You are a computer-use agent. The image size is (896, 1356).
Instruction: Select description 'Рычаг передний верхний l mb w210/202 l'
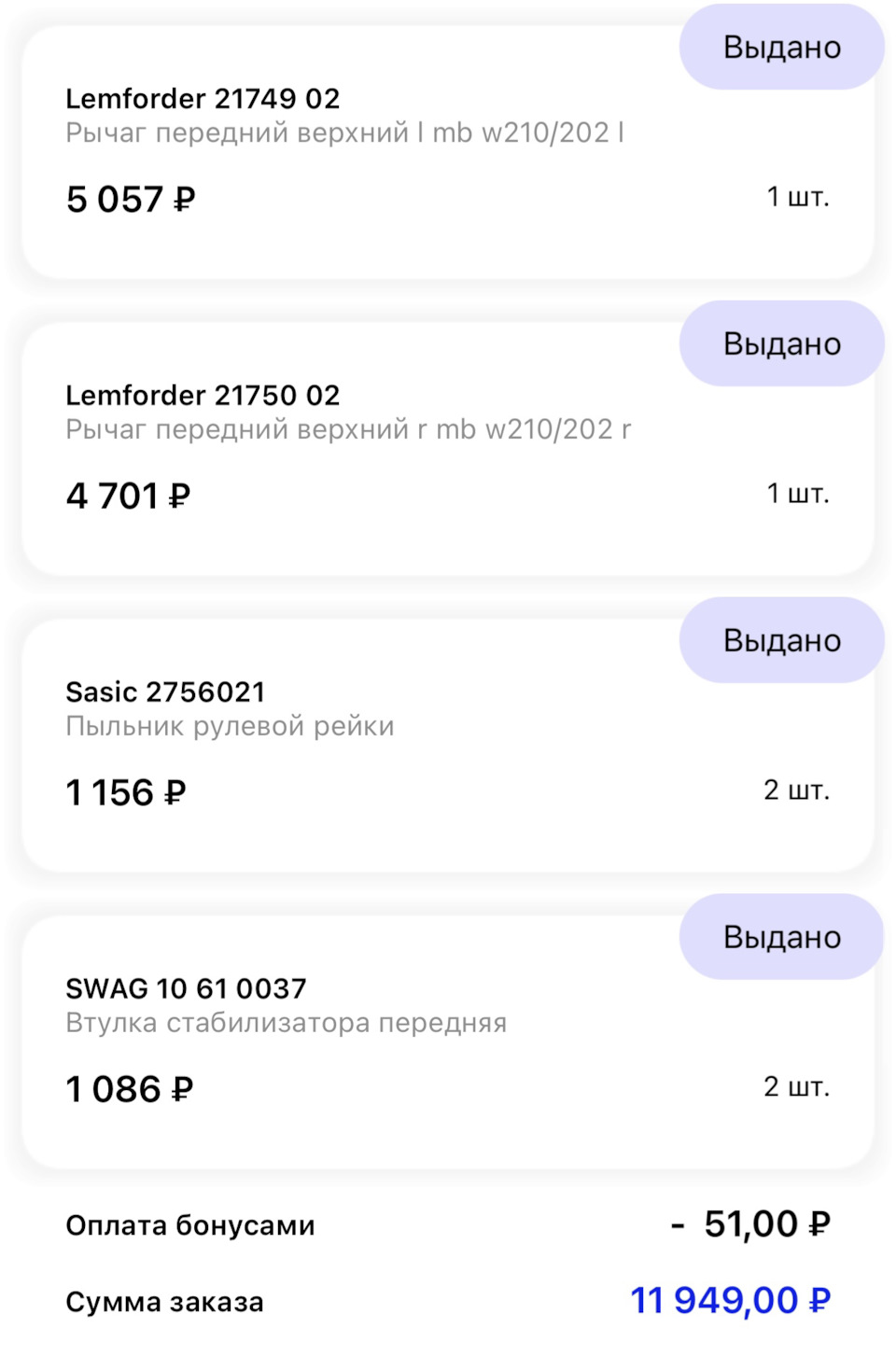tap(344, 133)
